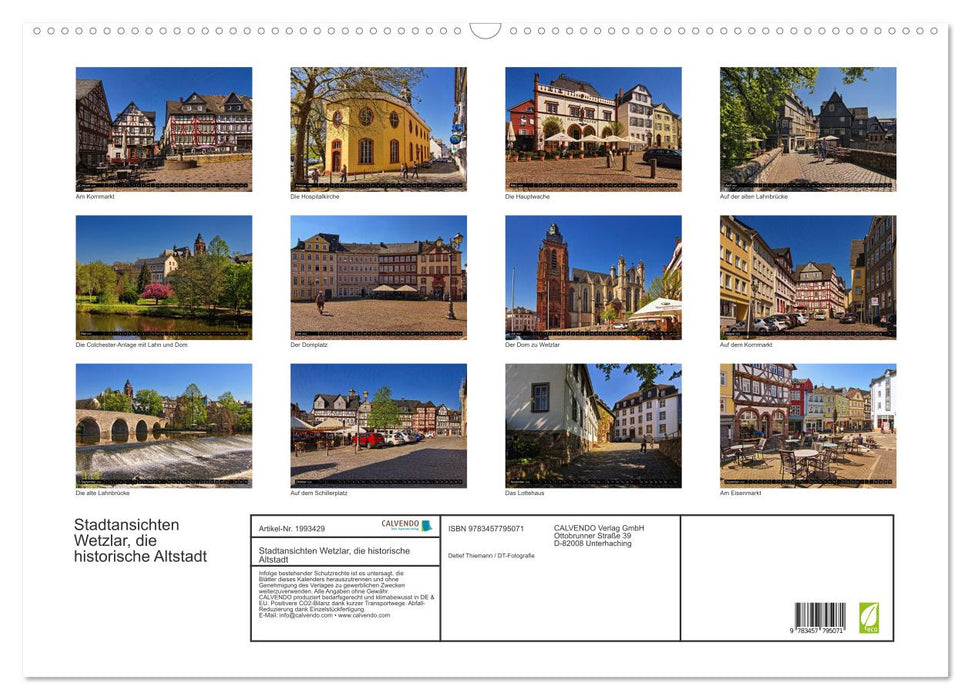Open the 'Der Dom zu Wetzlar' image
971x700 pixels.
coord(593,277)
